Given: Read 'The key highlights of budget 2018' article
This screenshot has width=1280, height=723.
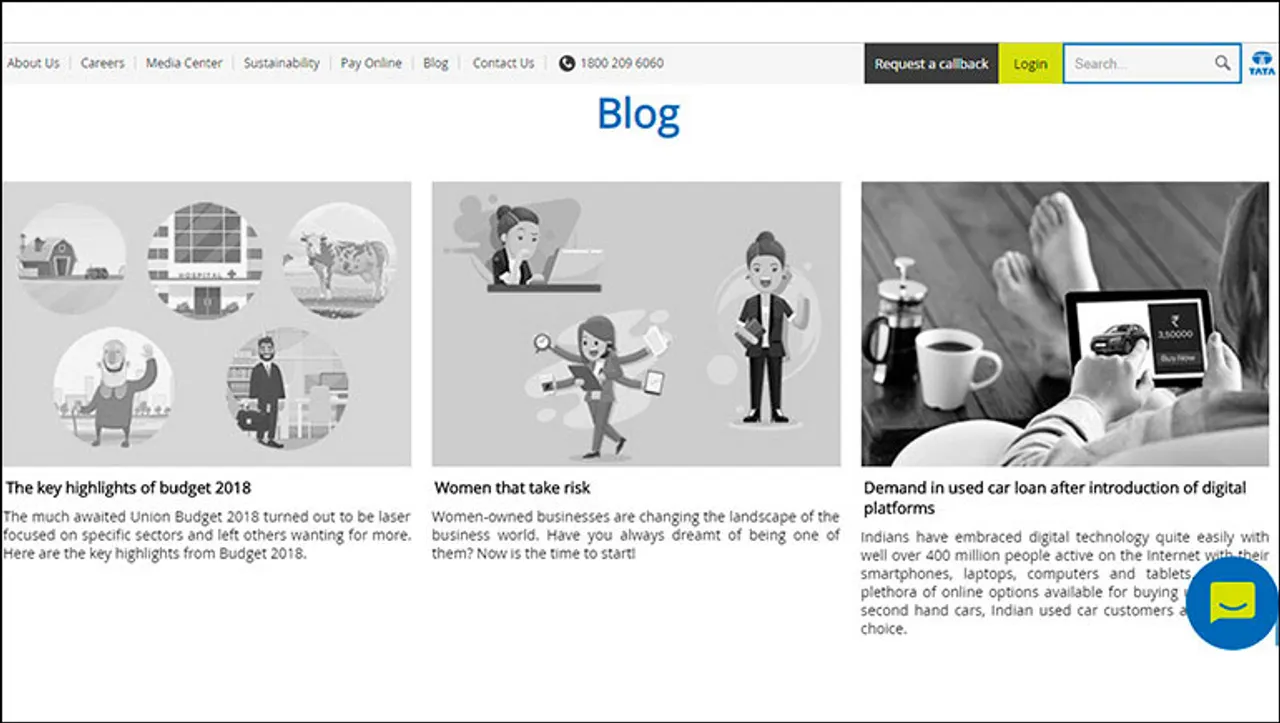Looking at the screenshot, I should click(x=128, y=488).
